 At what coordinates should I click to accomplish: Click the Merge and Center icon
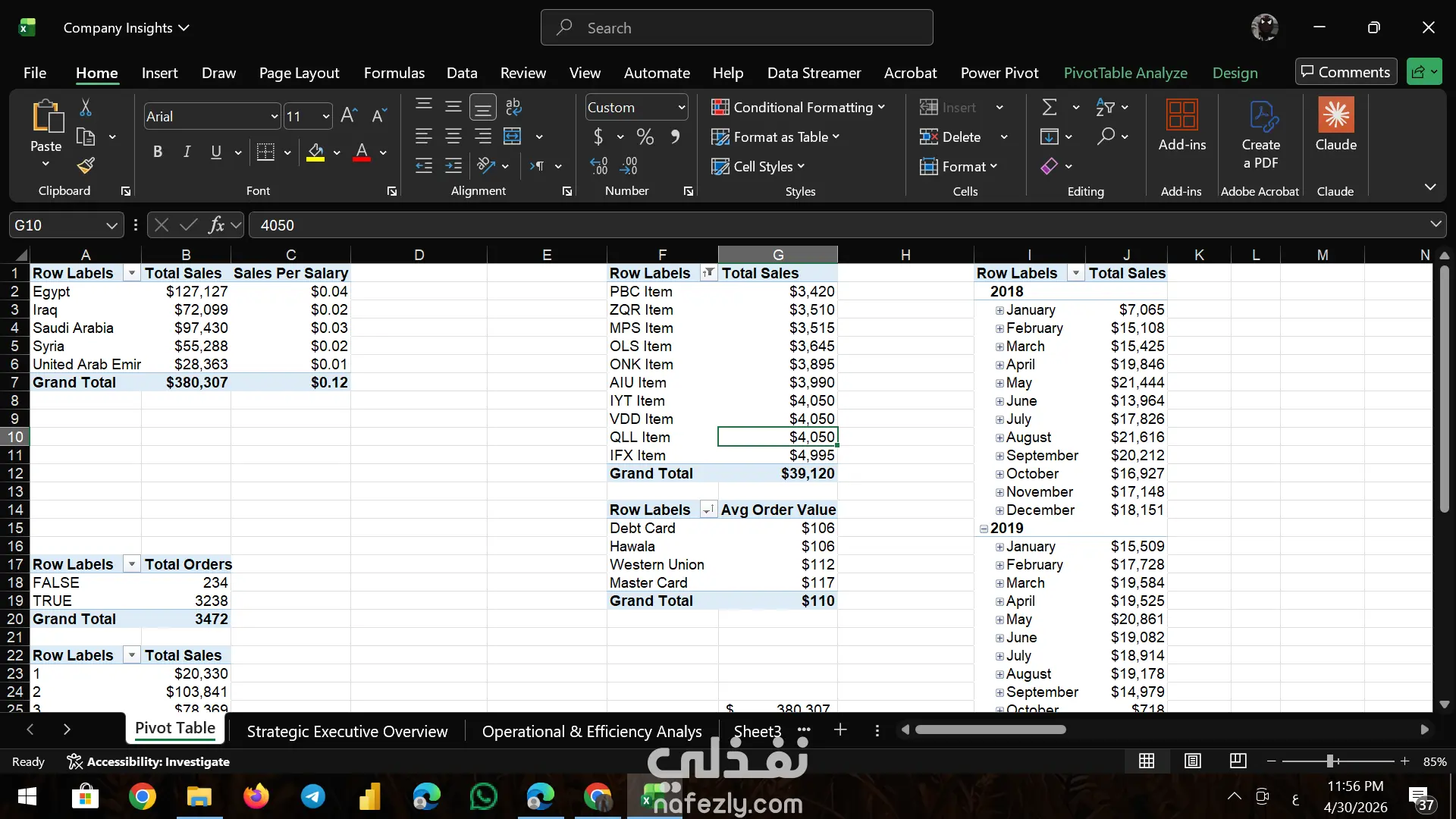tap(513, 136)
